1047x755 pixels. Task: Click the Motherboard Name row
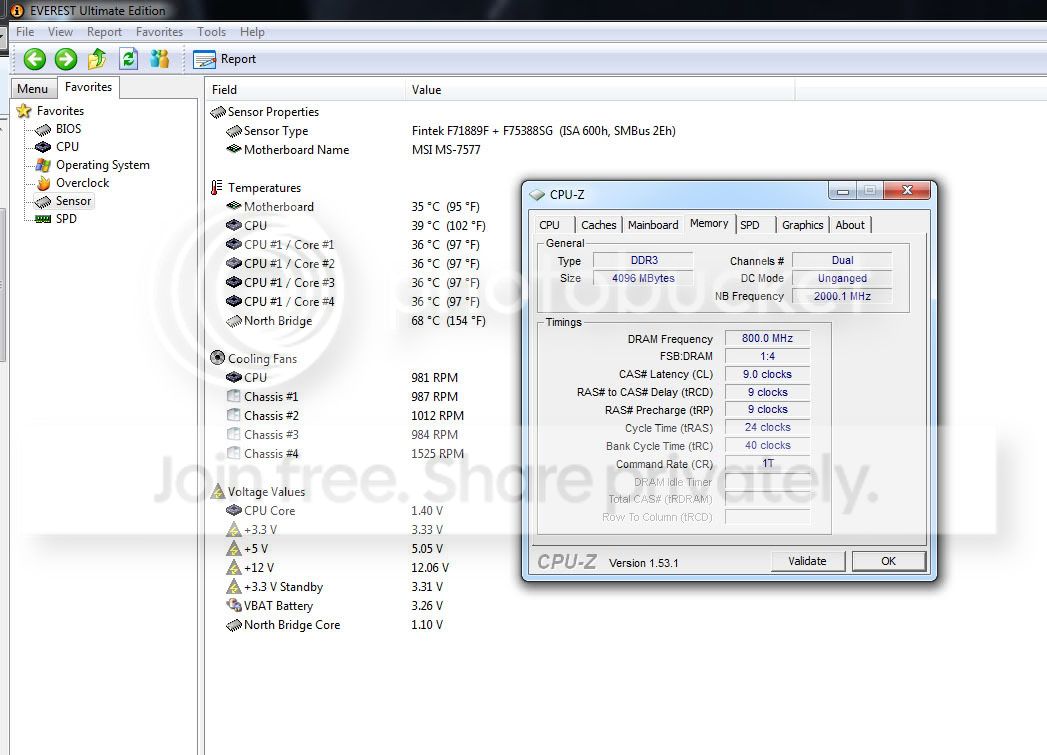(354, 150)
